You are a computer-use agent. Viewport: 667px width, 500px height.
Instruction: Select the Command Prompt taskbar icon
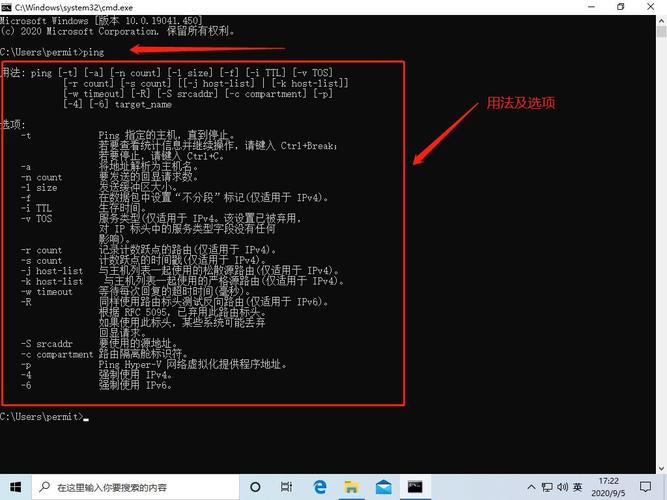click(415, 487)
